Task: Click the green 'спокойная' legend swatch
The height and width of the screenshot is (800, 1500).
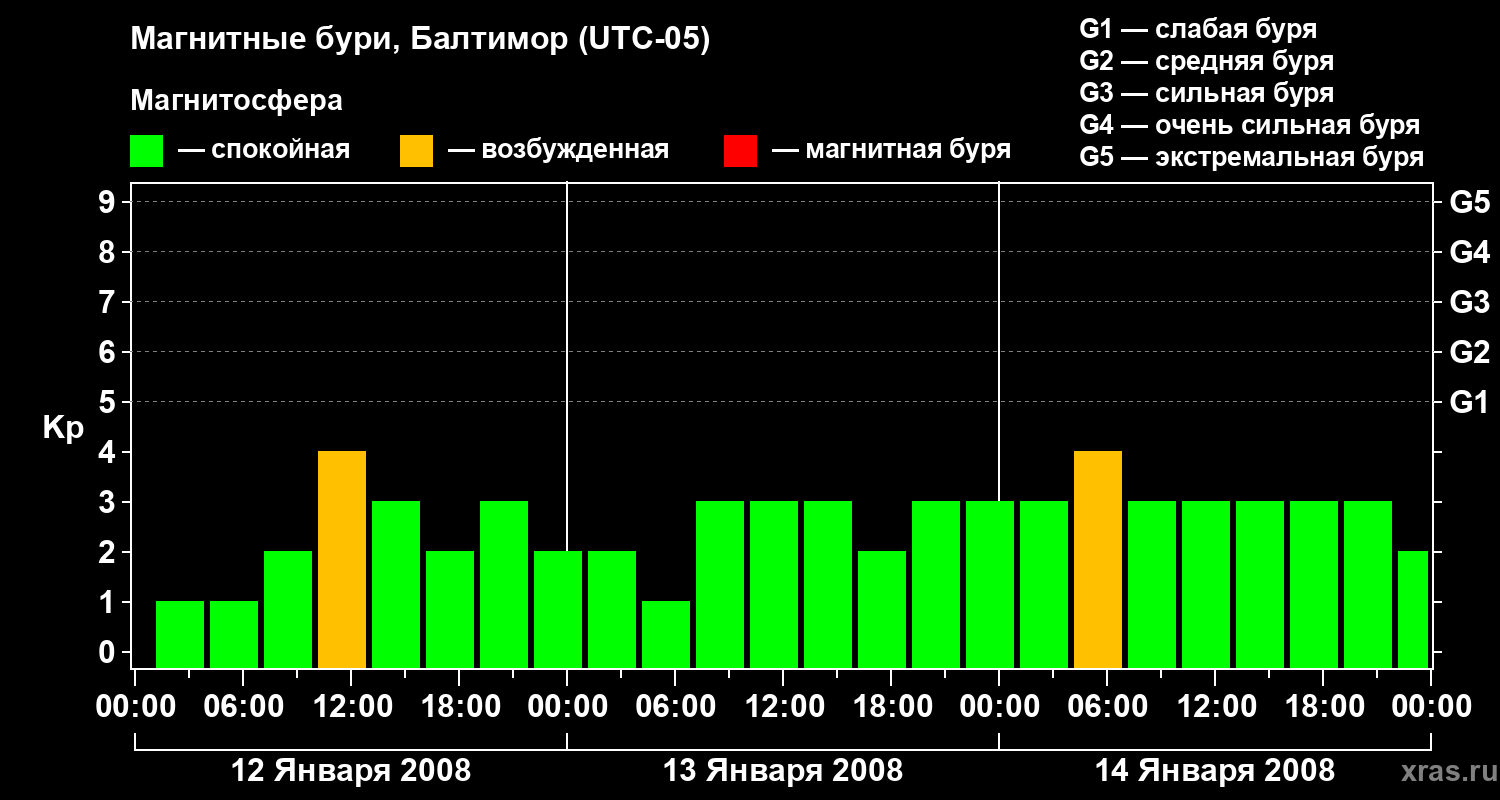Action: click(147, 151)
